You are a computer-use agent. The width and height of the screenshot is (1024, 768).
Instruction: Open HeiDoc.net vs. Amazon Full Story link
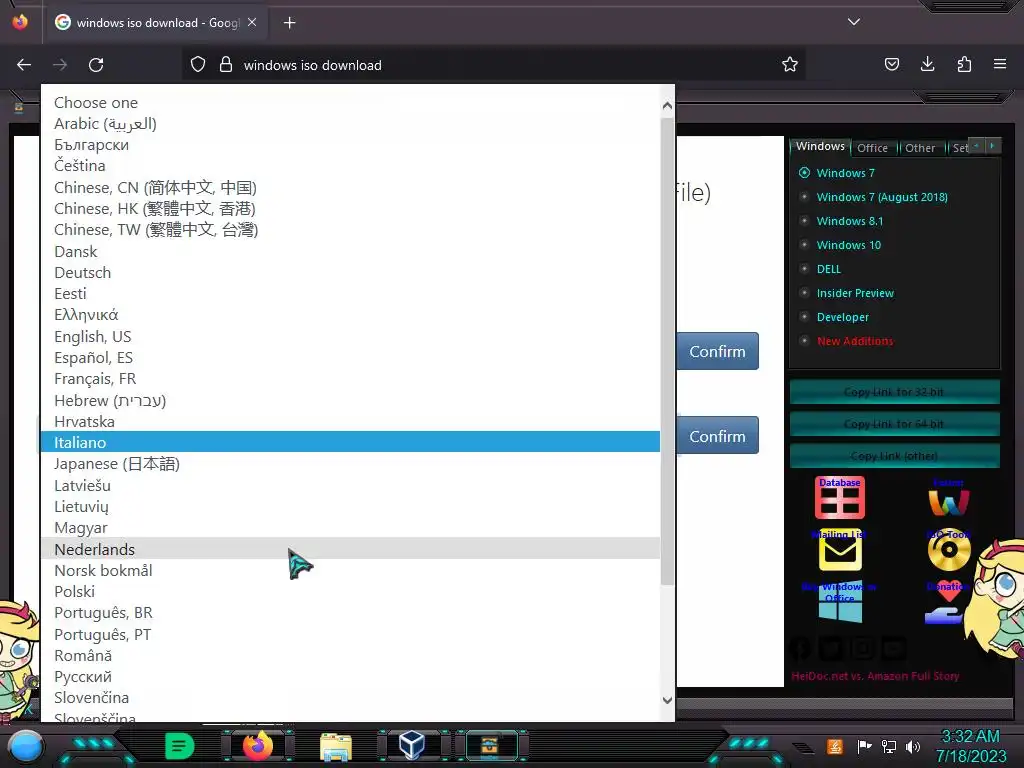tap(875, 676)
